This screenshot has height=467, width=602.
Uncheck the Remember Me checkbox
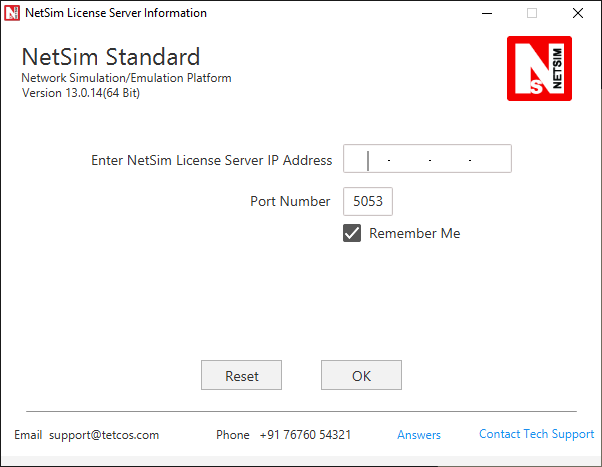(352, 233)
